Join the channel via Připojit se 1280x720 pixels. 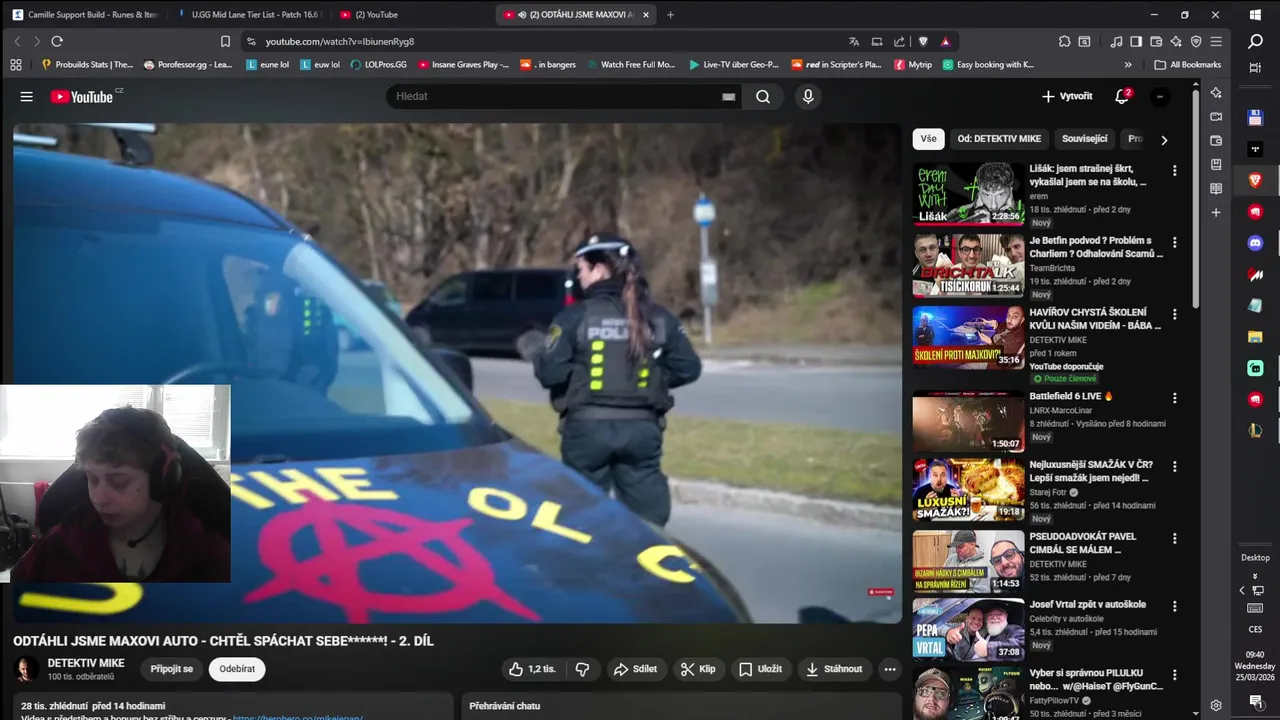[x=172, y=669]
